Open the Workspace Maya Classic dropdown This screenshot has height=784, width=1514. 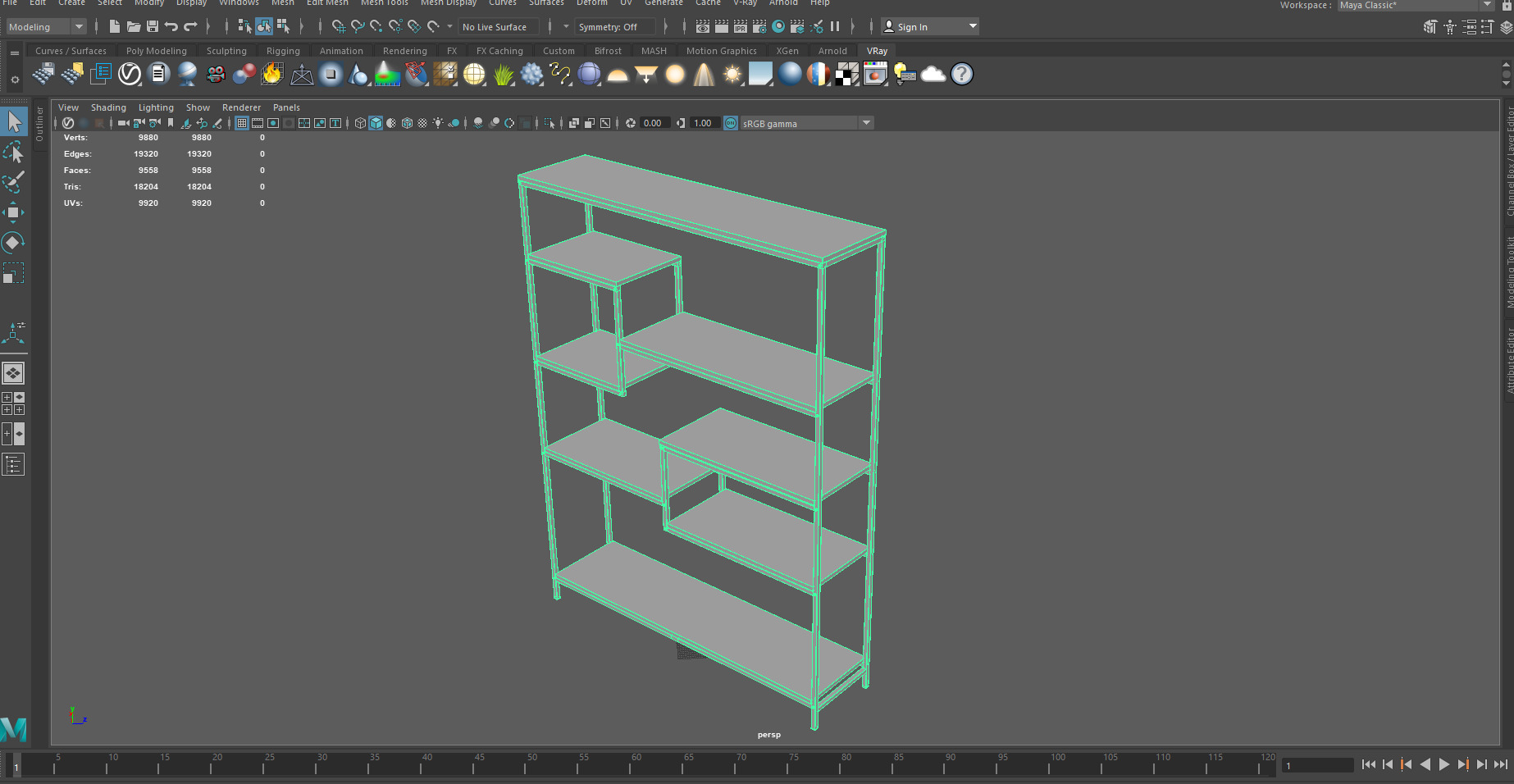pos(1416,5)
